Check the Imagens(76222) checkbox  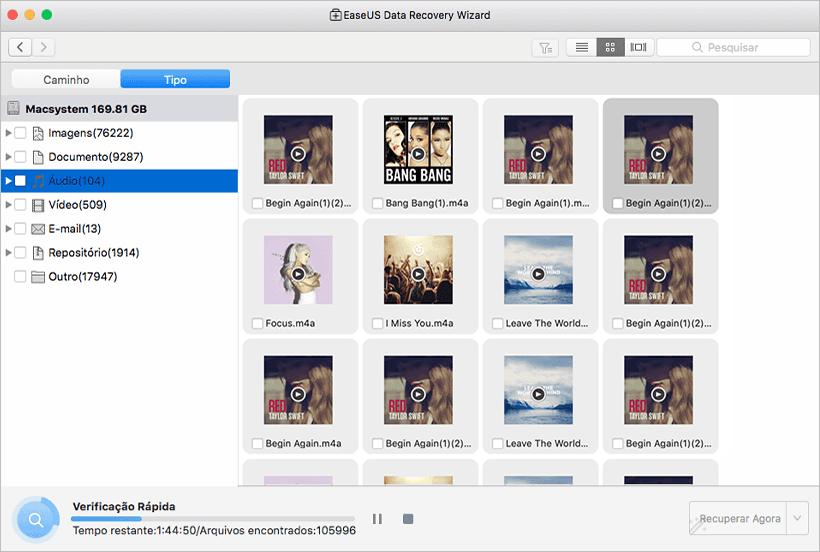tap(20, 133)
